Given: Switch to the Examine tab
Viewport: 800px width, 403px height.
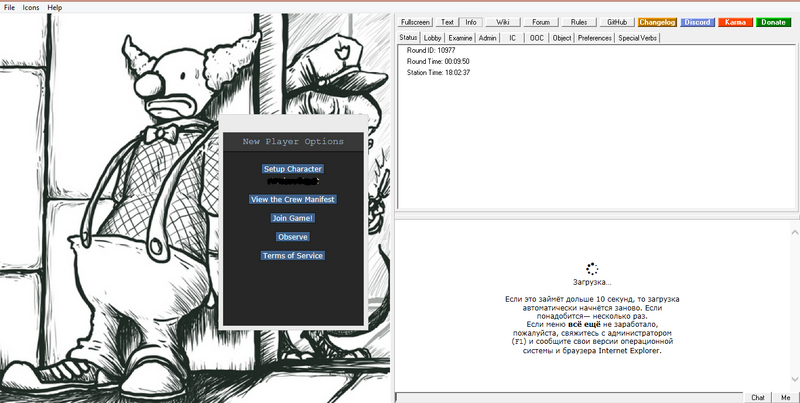Looking at the screenshot, I should click(460, 38).
